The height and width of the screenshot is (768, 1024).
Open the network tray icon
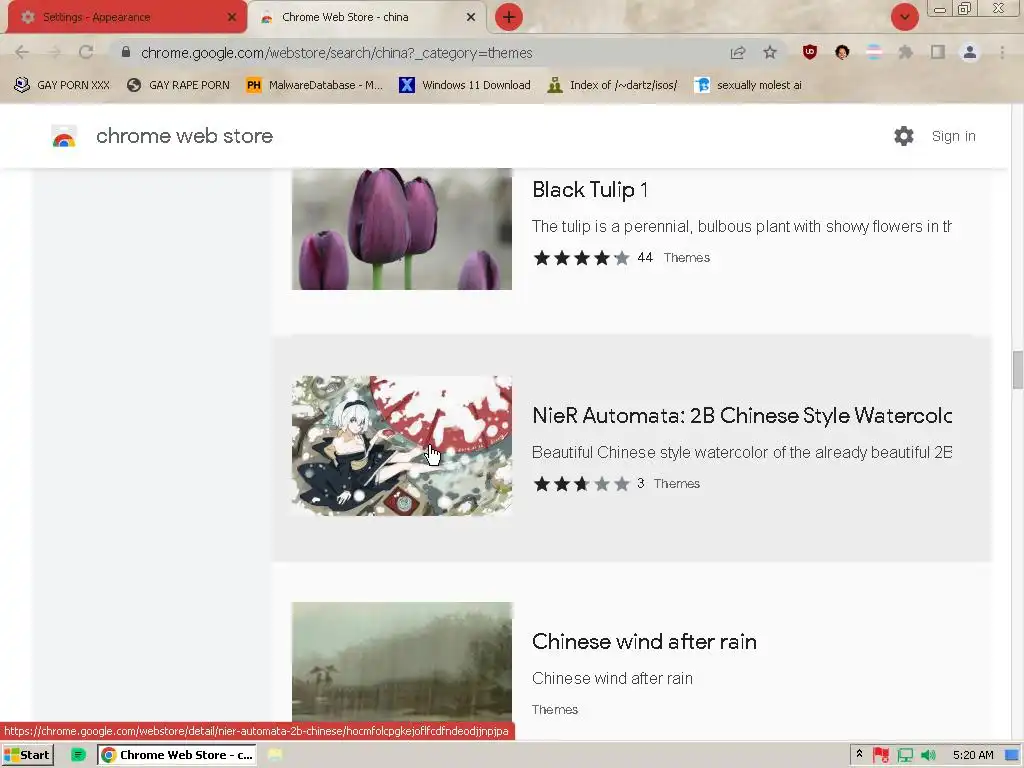[904, 755]
